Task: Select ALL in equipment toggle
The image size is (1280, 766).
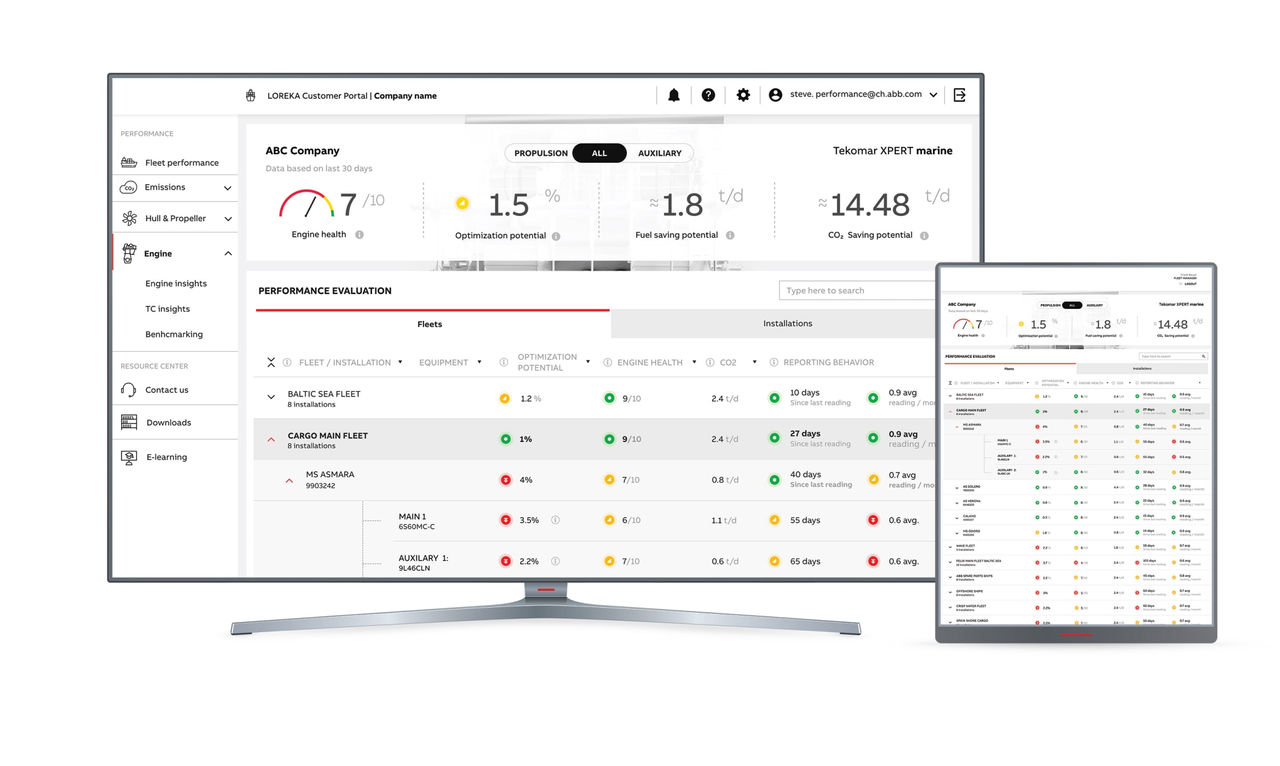Action: (599, 153)
